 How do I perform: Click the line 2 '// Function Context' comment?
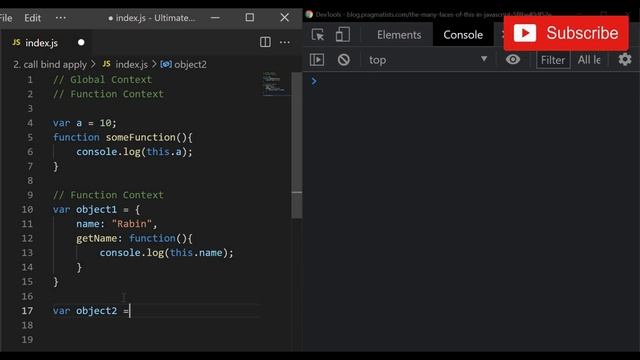[x=108, y=94]
